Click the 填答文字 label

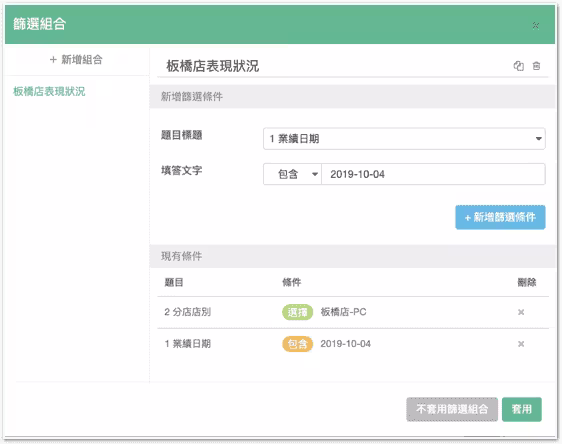click(181, 170)
